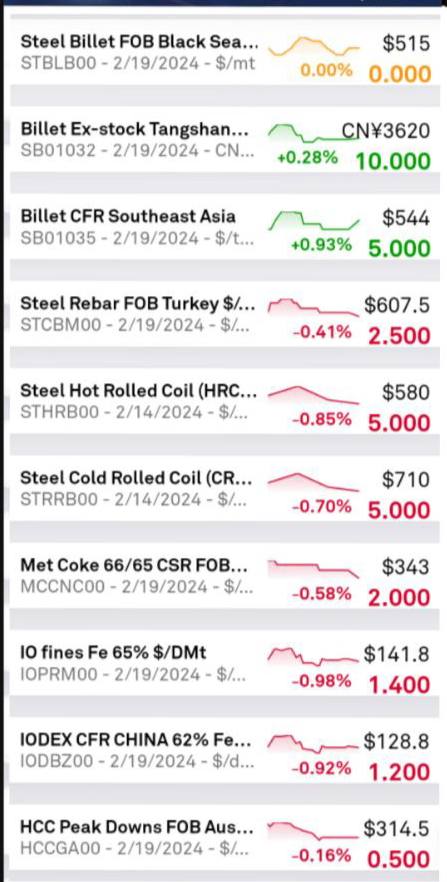The image size is (447, 882).
Task: Click the $580 Hot Rolled Coil price
Action: click(407, 393)
